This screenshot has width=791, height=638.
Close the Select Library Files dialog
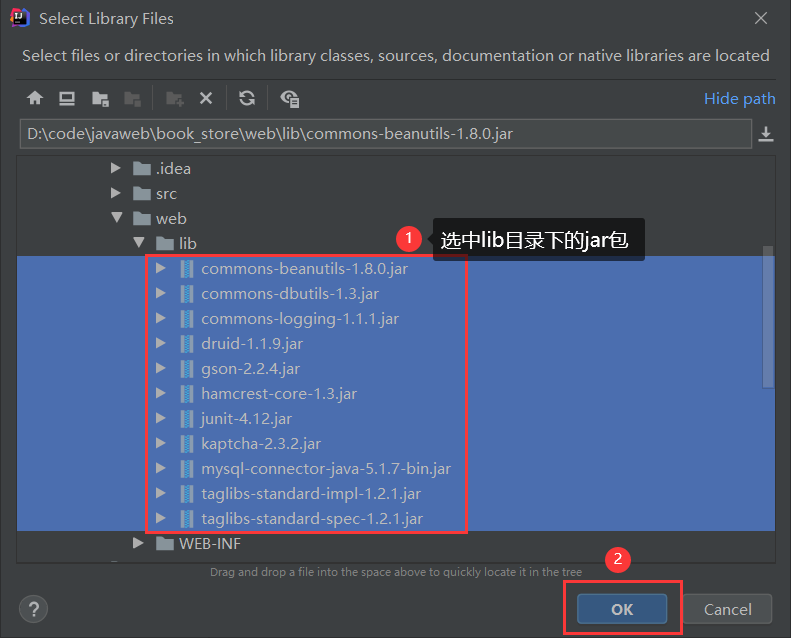pyautogui.click(x=761, y=19)
